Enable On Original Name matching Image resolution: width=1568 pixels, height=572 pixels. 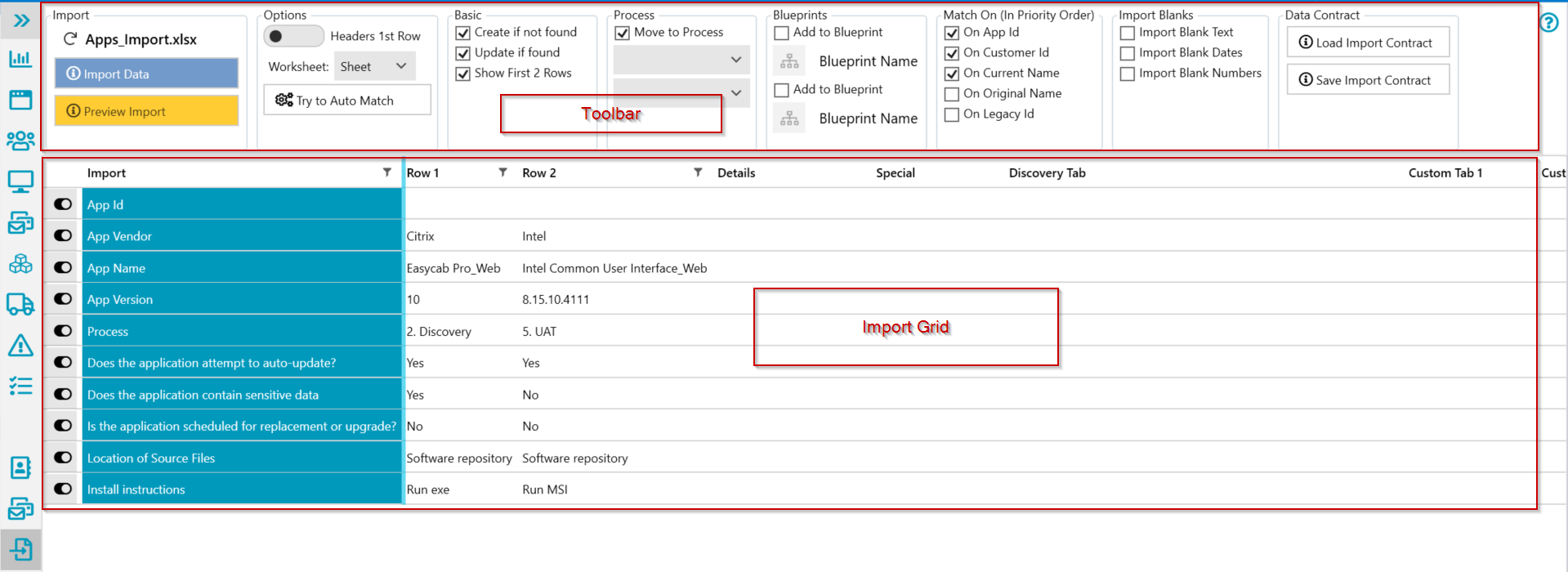pos(952,94)
